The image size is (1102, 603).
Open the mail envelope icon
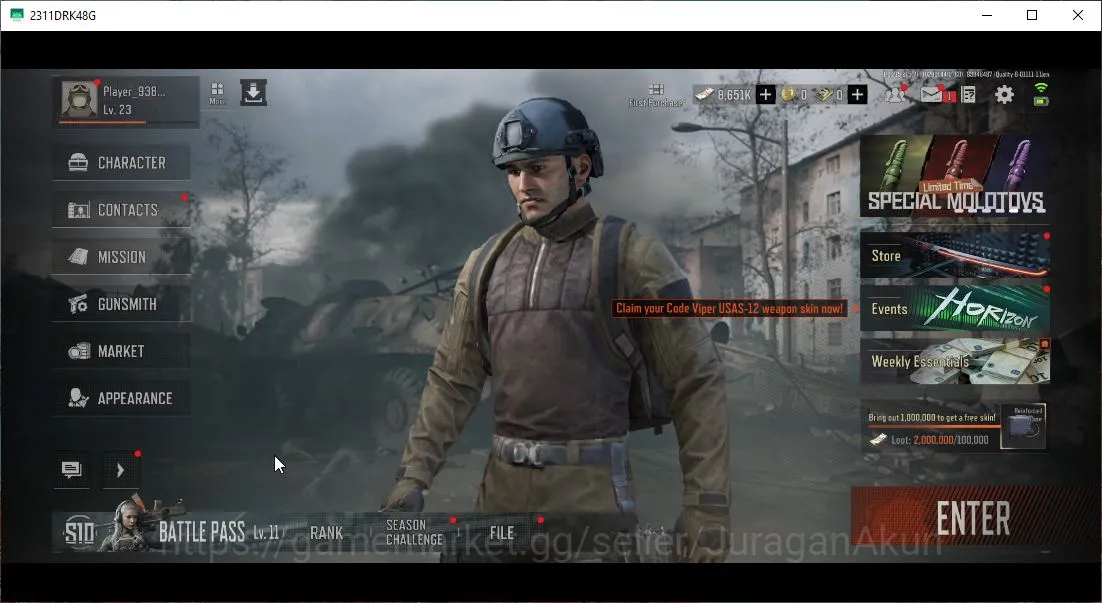click(932, 94)
